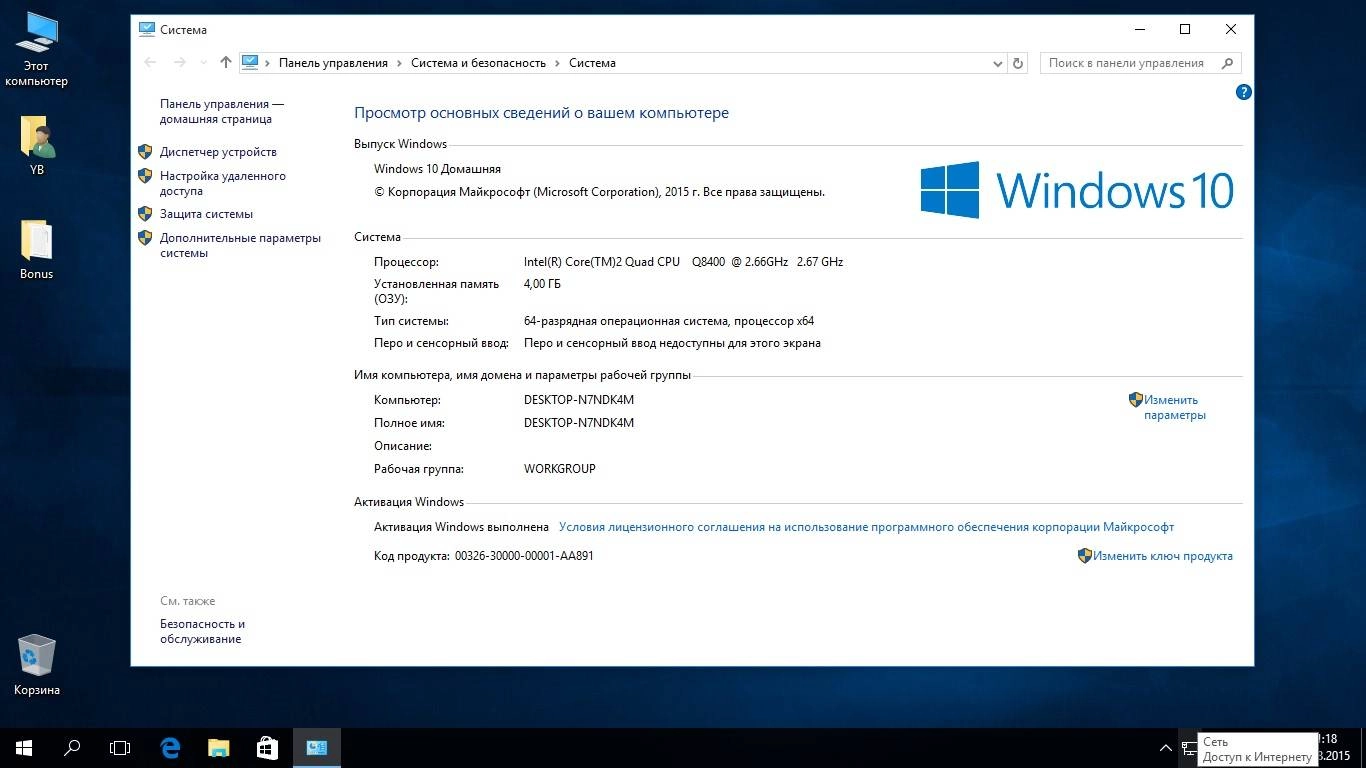Click shield icon next to Изменить ключ продукта

(x=1085, y=556)
